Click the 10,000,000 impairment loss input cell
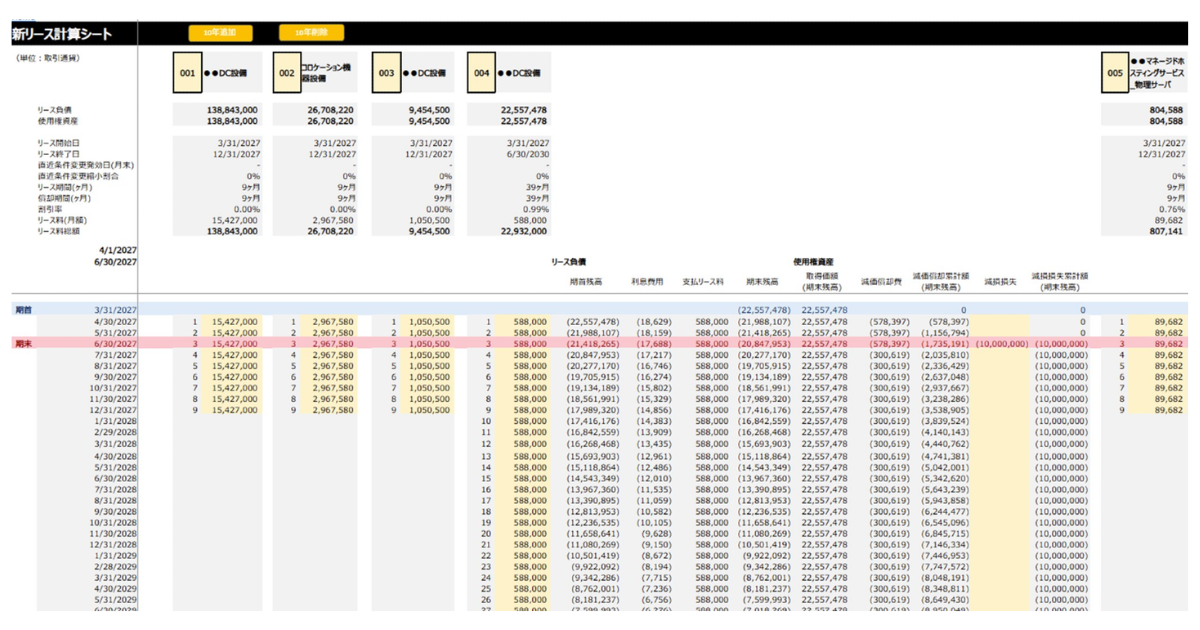 tap(1000, 343)
